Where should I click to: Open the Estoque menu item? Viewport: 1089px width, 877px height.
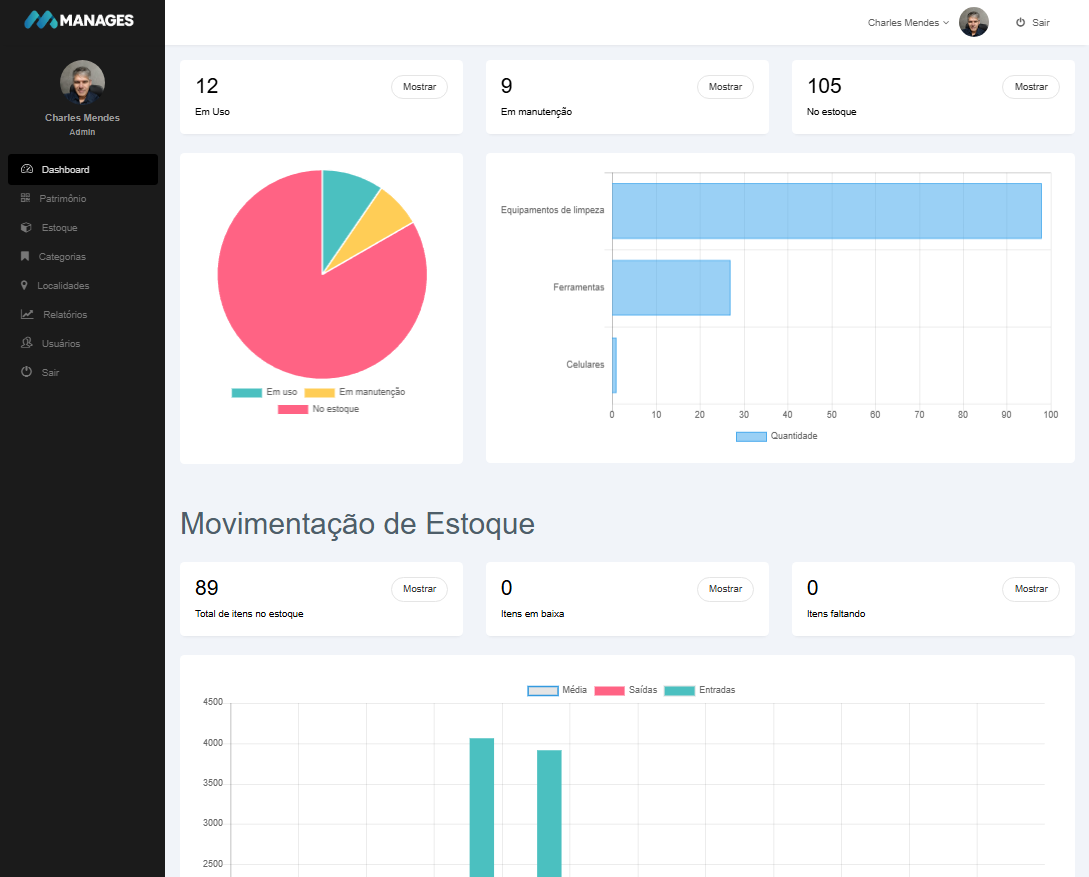[x=59, y=228]
